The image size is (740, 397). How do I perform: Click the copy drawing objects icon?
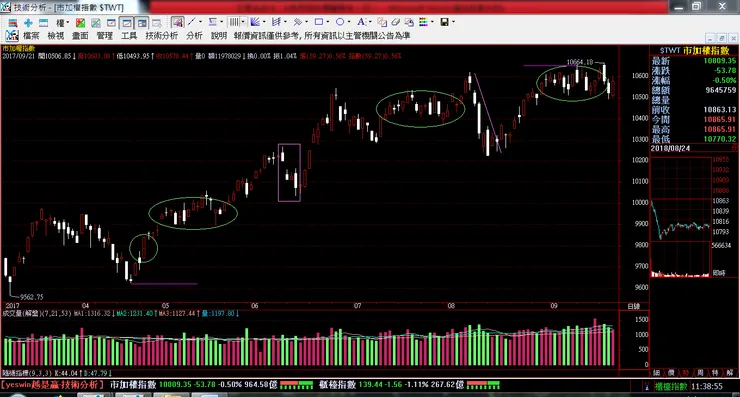[382, 22]
